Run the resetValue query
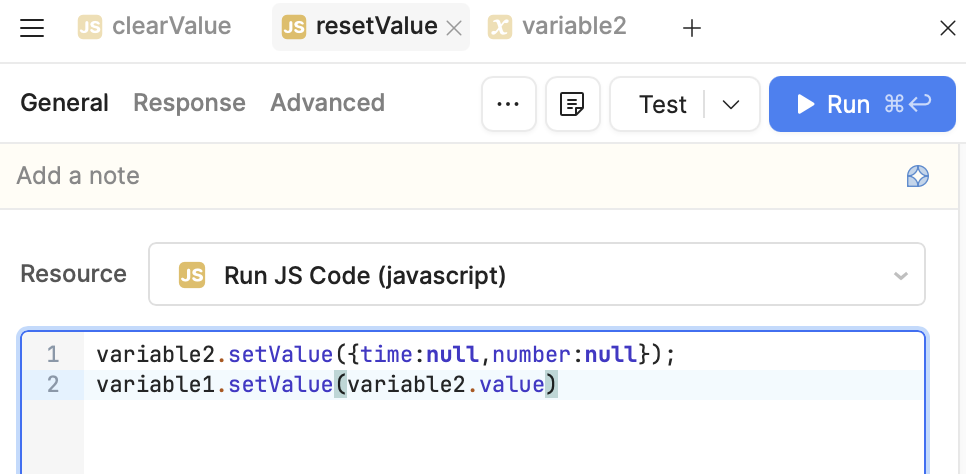This screenshot has height=474, width=966. [862, 104]
